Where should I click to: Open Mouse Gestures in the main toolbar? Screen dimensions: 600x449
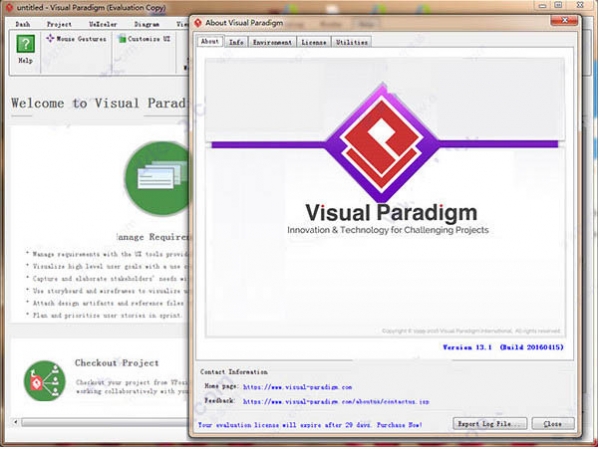point(76,39)
